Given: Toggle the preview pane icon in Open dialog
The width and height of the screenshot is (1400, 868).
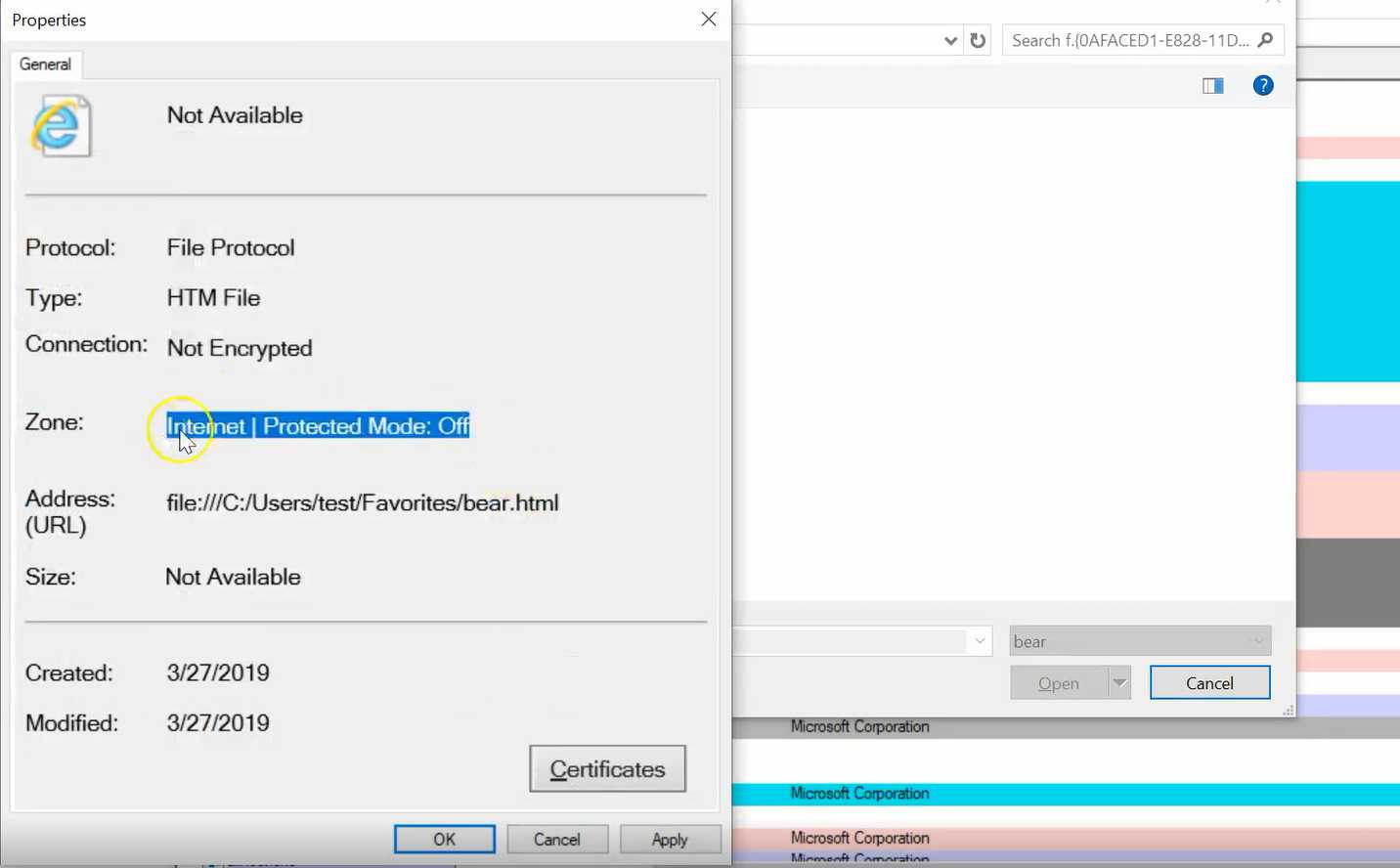Looking at the screenshot, I should tap(1213, 86).
